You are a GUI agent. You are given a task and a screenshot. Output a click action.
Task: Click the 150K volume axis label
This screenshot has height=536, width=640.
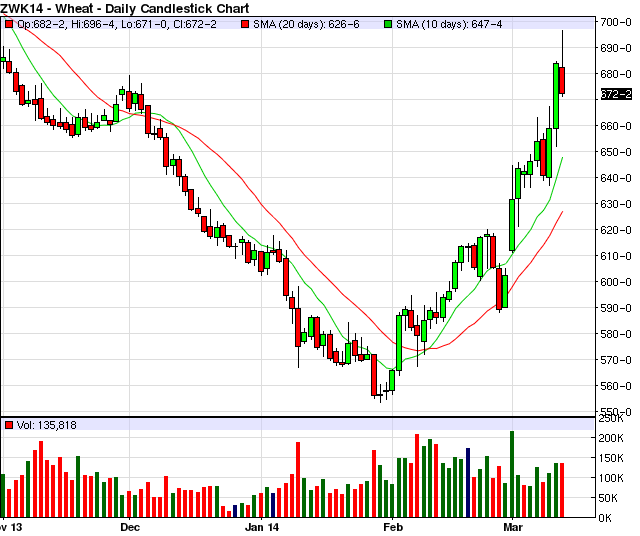[x=611, y=458]
